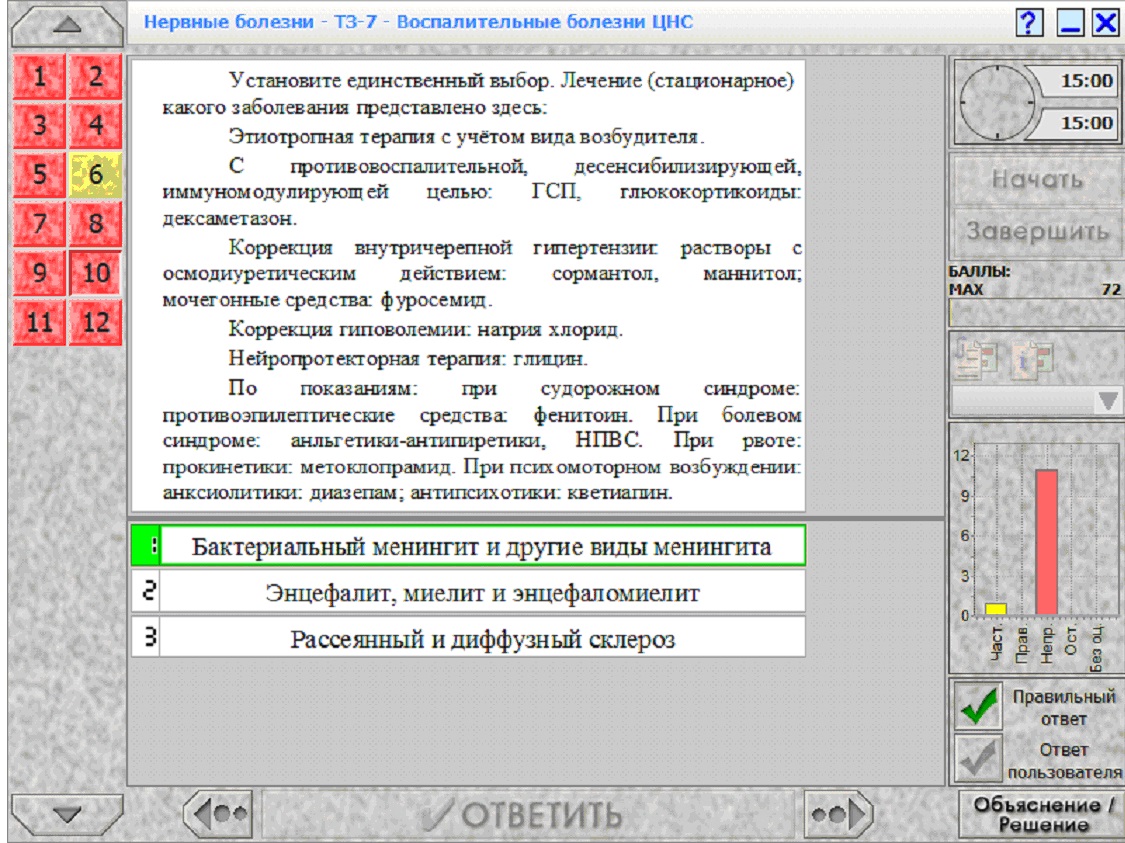Click the MAX score value 72

pos(1111,290)
